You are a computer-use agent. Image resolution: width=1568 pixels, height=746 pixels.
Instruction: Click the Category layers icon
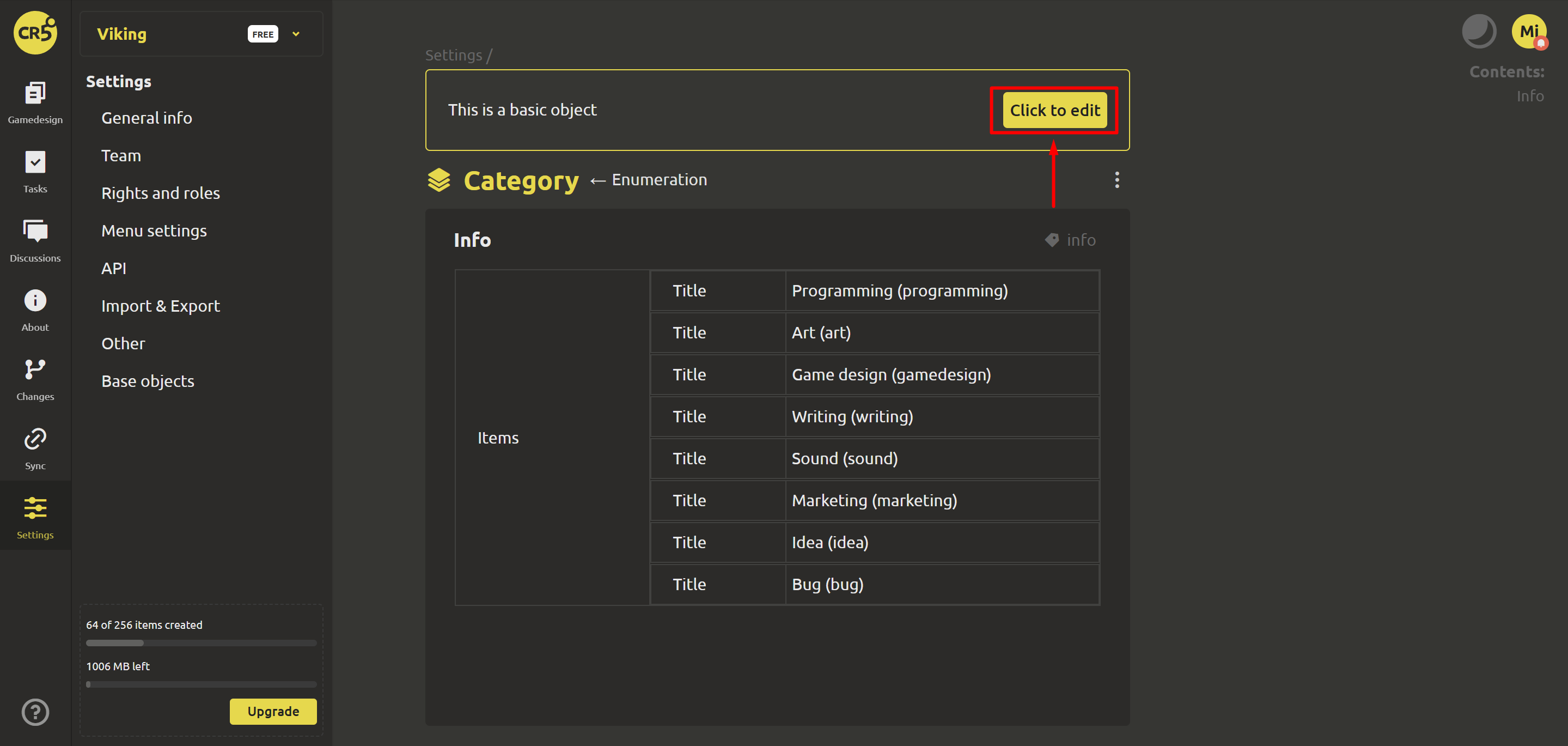pos(439,180)
